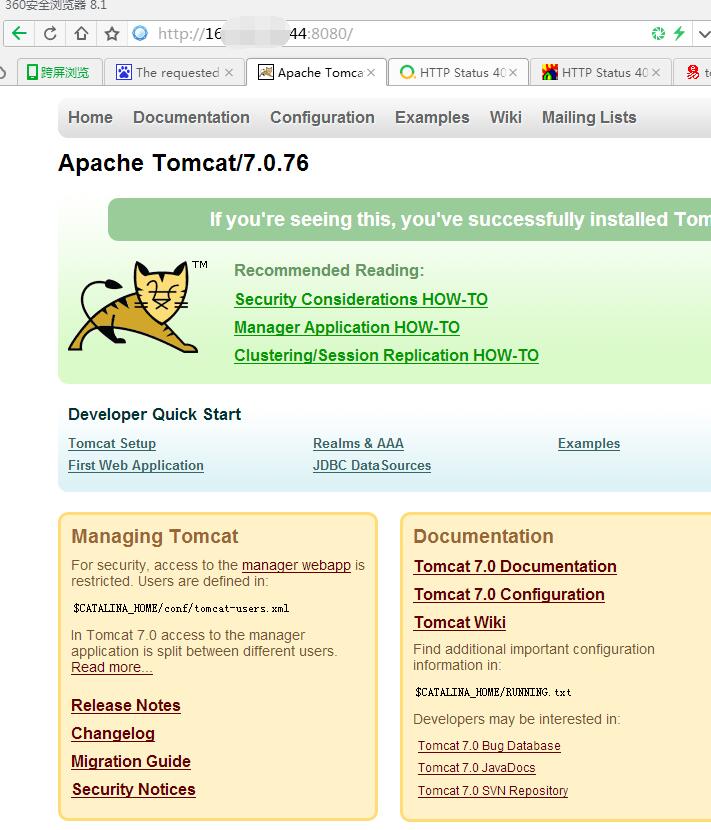Open the browser home page icon

(x=81, y=34)
